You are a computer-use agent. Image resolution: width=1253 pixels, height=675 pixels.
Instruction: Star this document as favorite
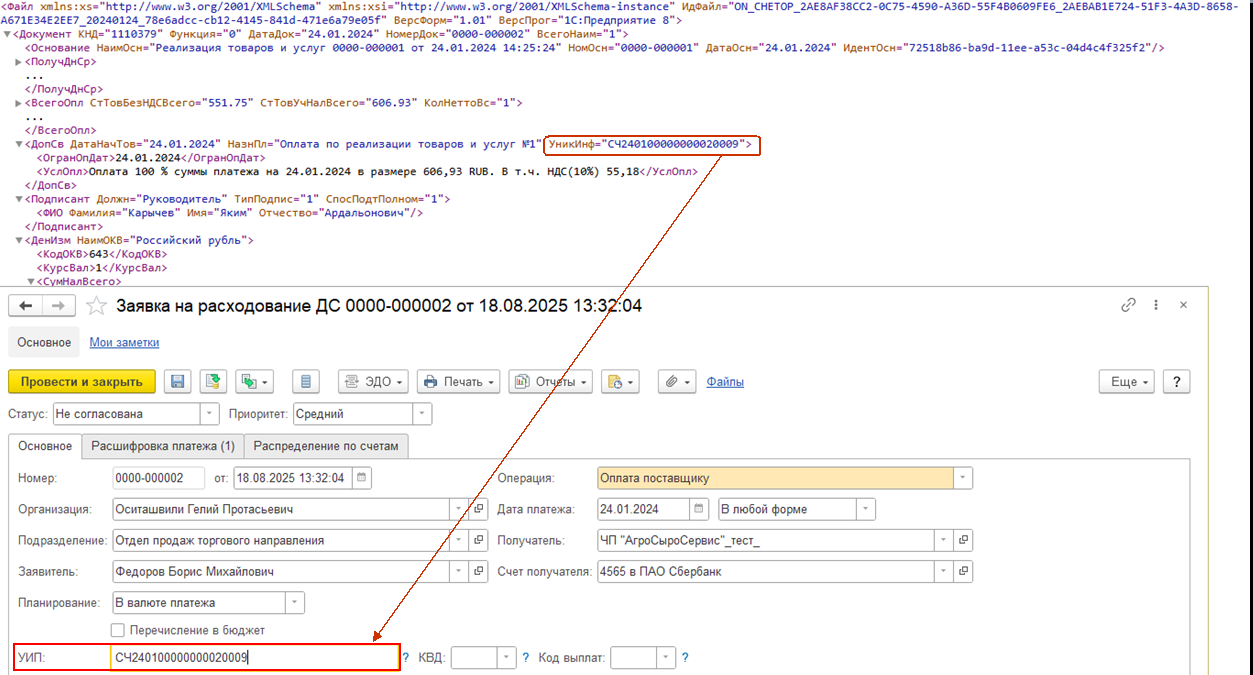pos(96,306)
